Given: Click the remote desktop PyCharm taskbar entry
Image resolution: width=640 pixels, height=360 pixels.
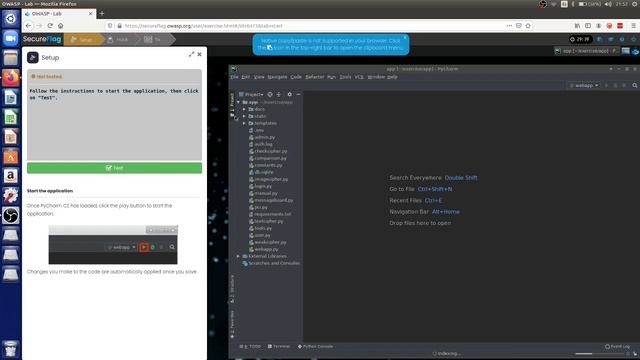Looking at the screenshot, I should click(587, 51).
